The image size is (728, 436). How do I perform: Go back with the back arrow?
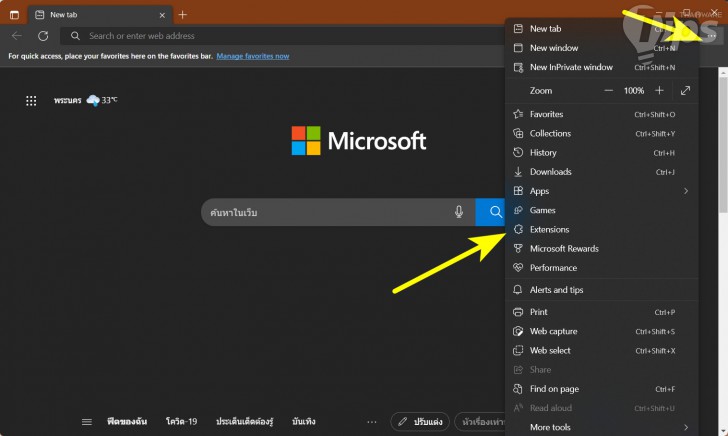(17, 36)
